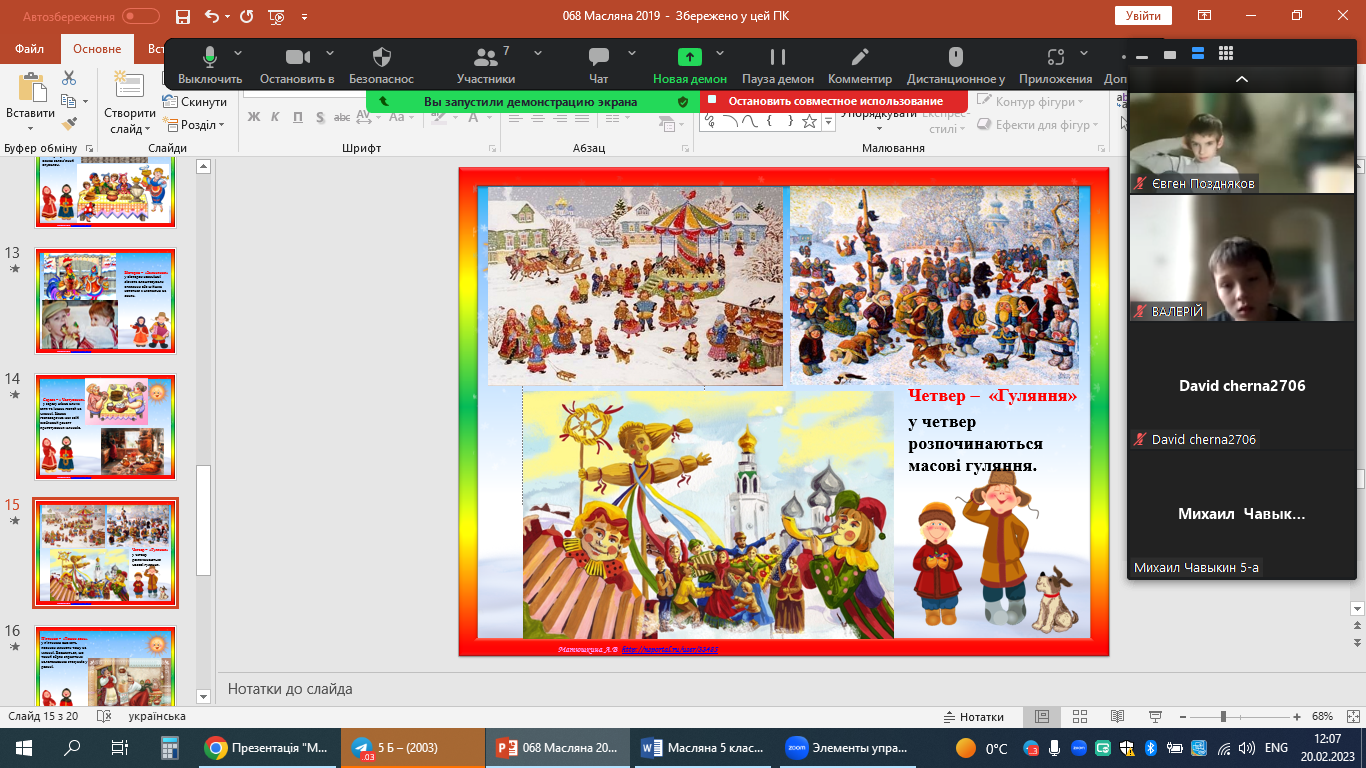Expand the shapes gallery More arrow

pyautogui.click(x=827, y=121)
